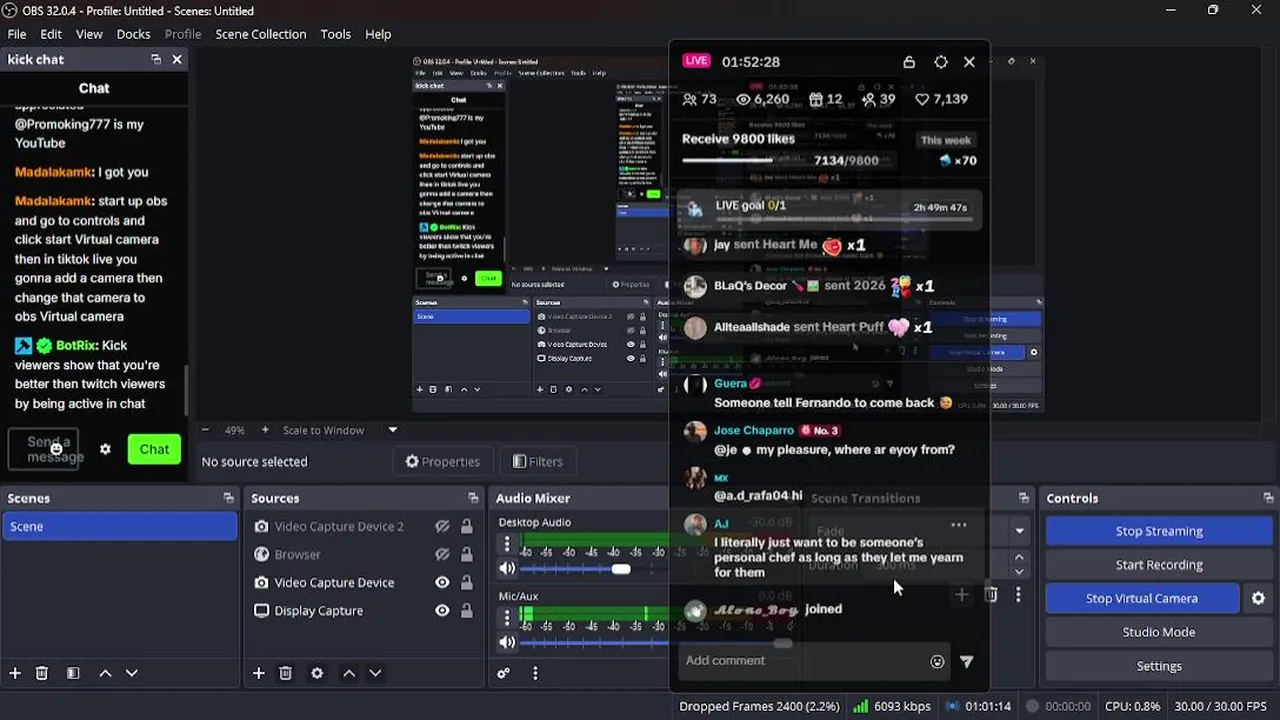The height and width of the screenshot is (720, 1280).
Task: Open source Filters button
Action: tap(537, 461)
